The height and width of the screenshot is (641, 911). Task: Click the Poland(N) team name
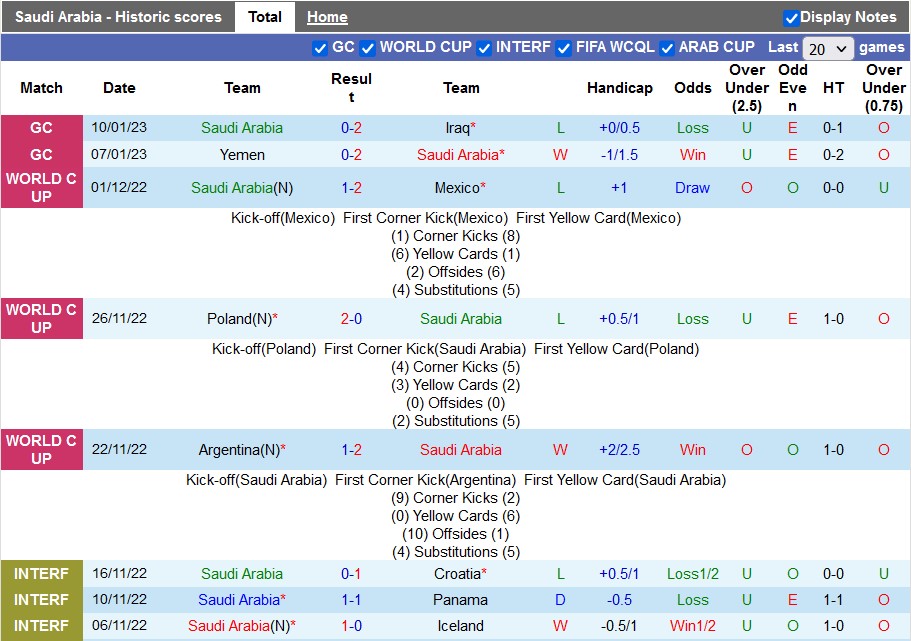pyautogui.click(x=240, y=319)
